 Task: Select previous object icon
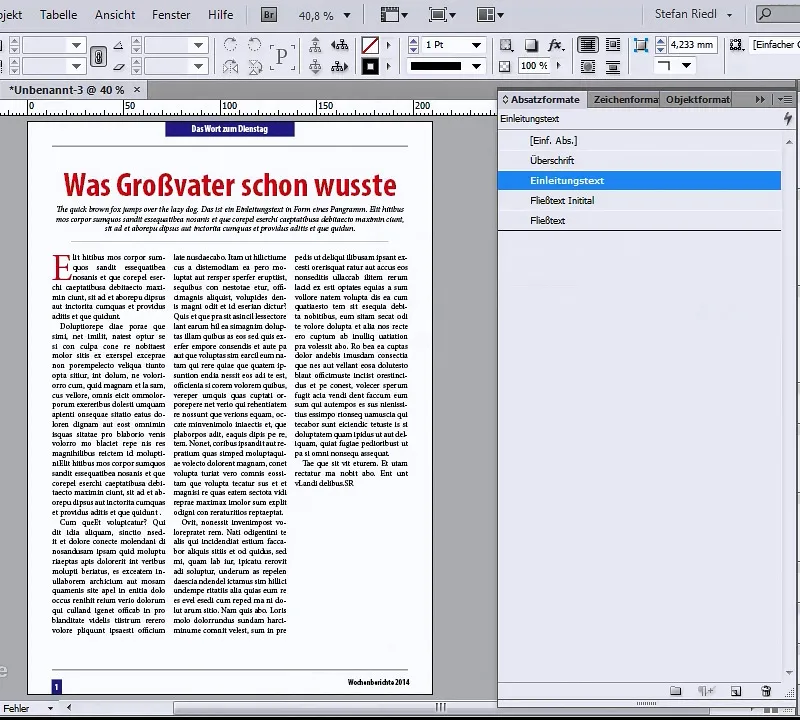click(339, 45)
